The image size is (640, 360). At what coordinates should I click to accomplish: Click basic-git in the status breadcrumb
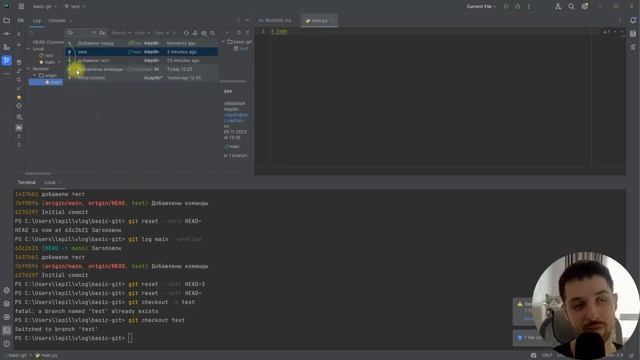click(18, 356)
